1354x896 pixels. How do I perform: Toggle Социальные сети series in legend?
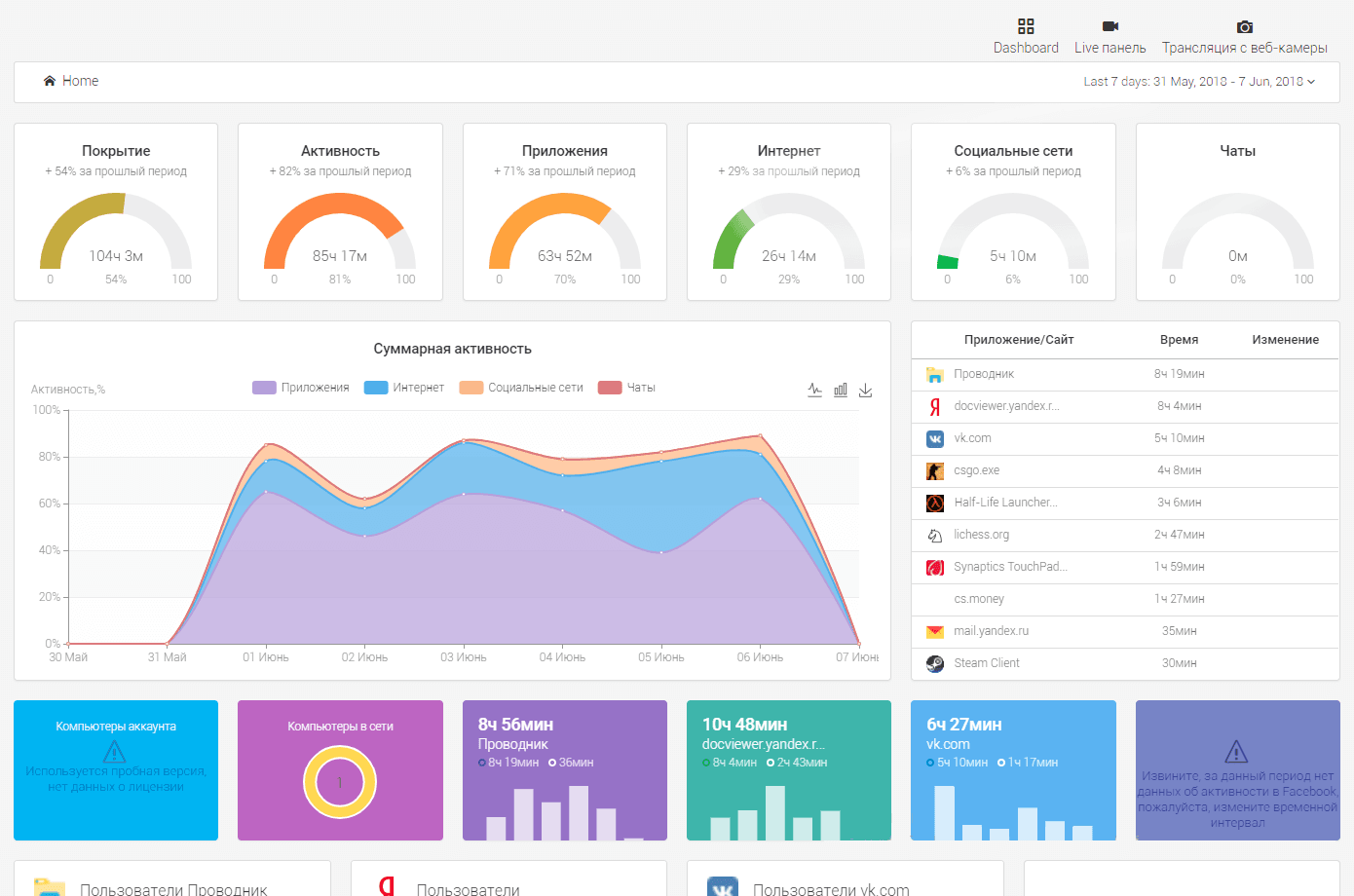pyautogui.click(x=521, y=388)
